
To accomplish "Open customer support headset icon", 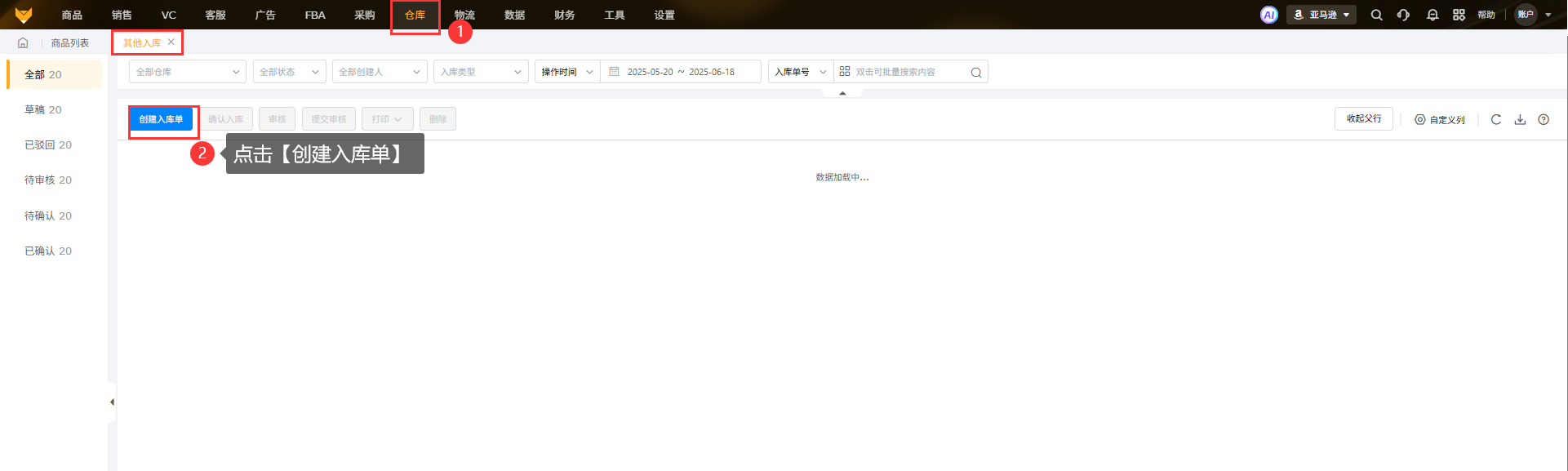I will [1404, 15].
